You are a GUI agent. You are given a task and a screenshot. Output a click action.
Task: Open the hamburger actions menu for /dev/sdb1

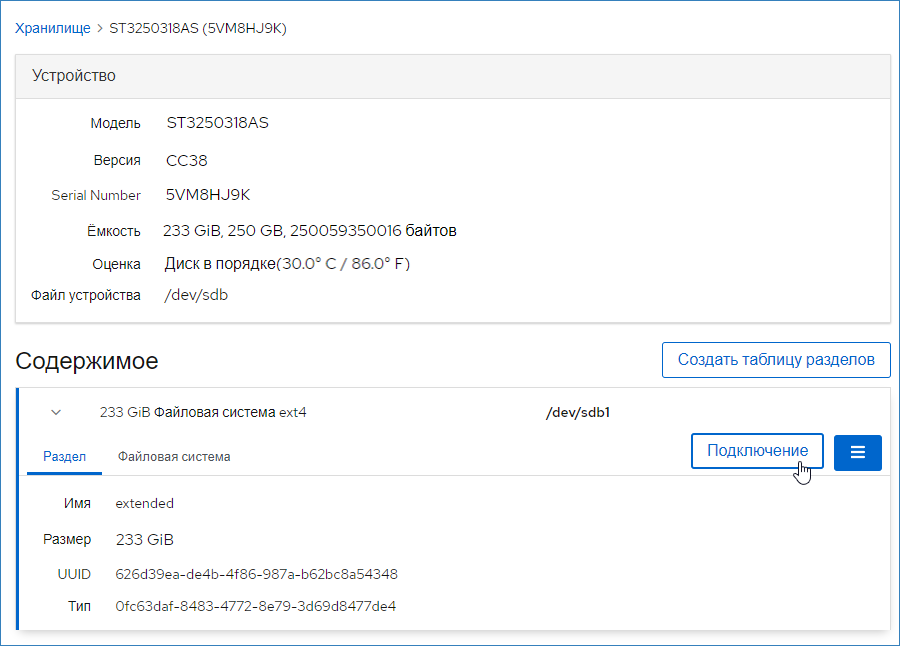click(857, 452)
